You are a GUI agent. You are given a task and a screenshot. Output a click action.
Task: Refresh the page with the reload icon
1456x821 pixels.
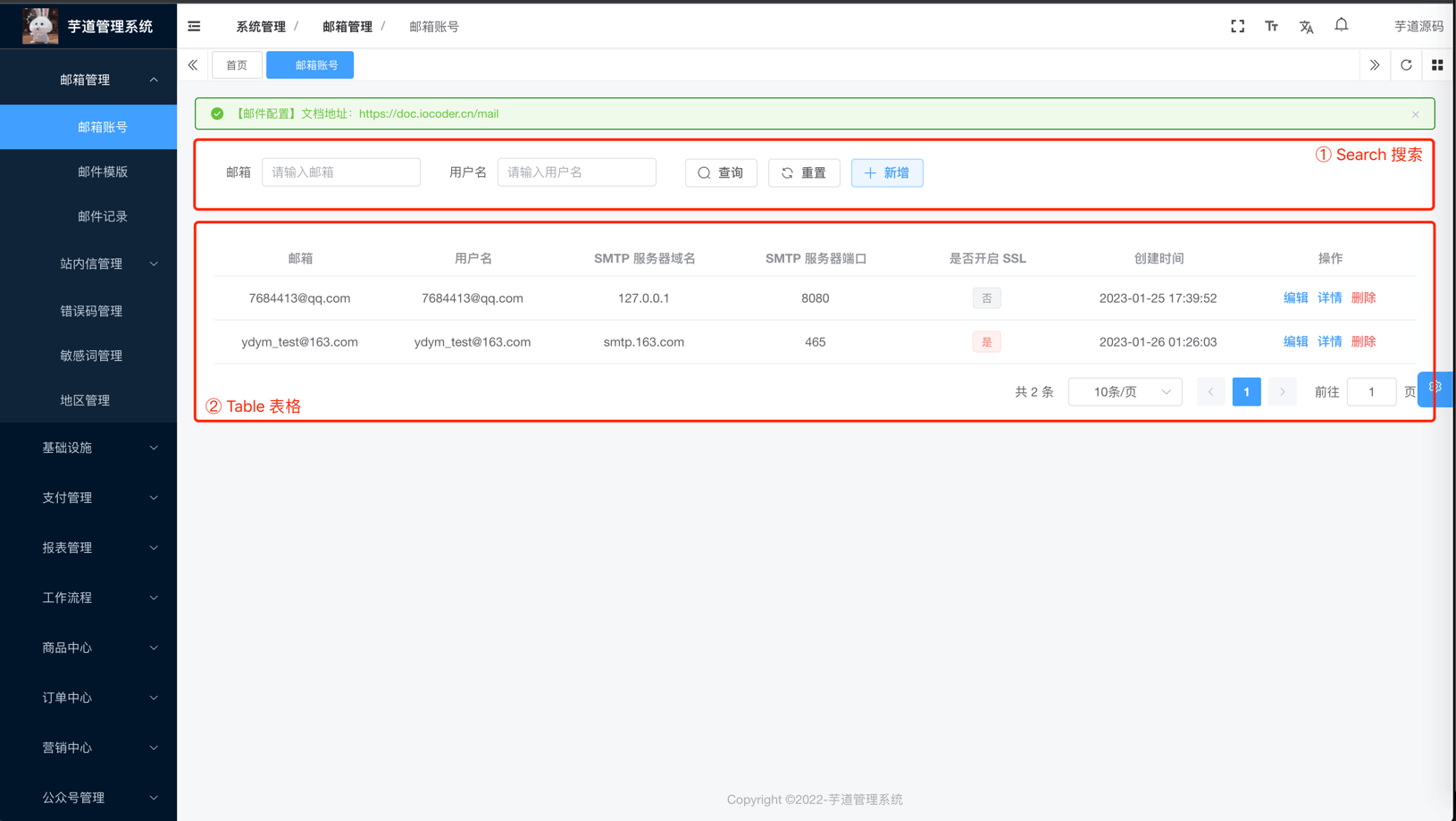(1406, 64)
